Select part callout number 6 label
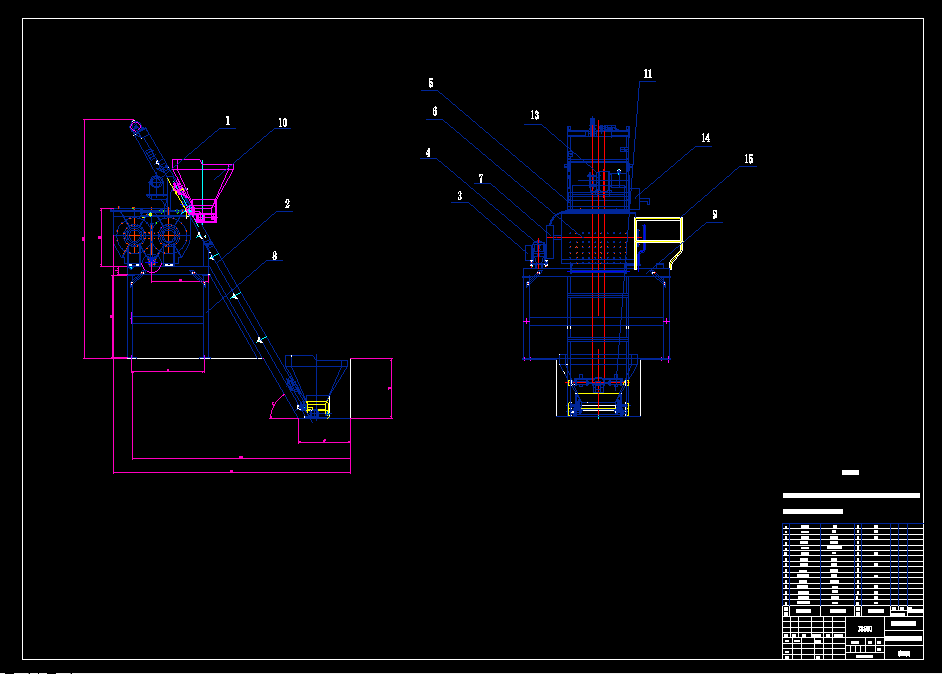 pyautogui.click(x=435, y=111)
